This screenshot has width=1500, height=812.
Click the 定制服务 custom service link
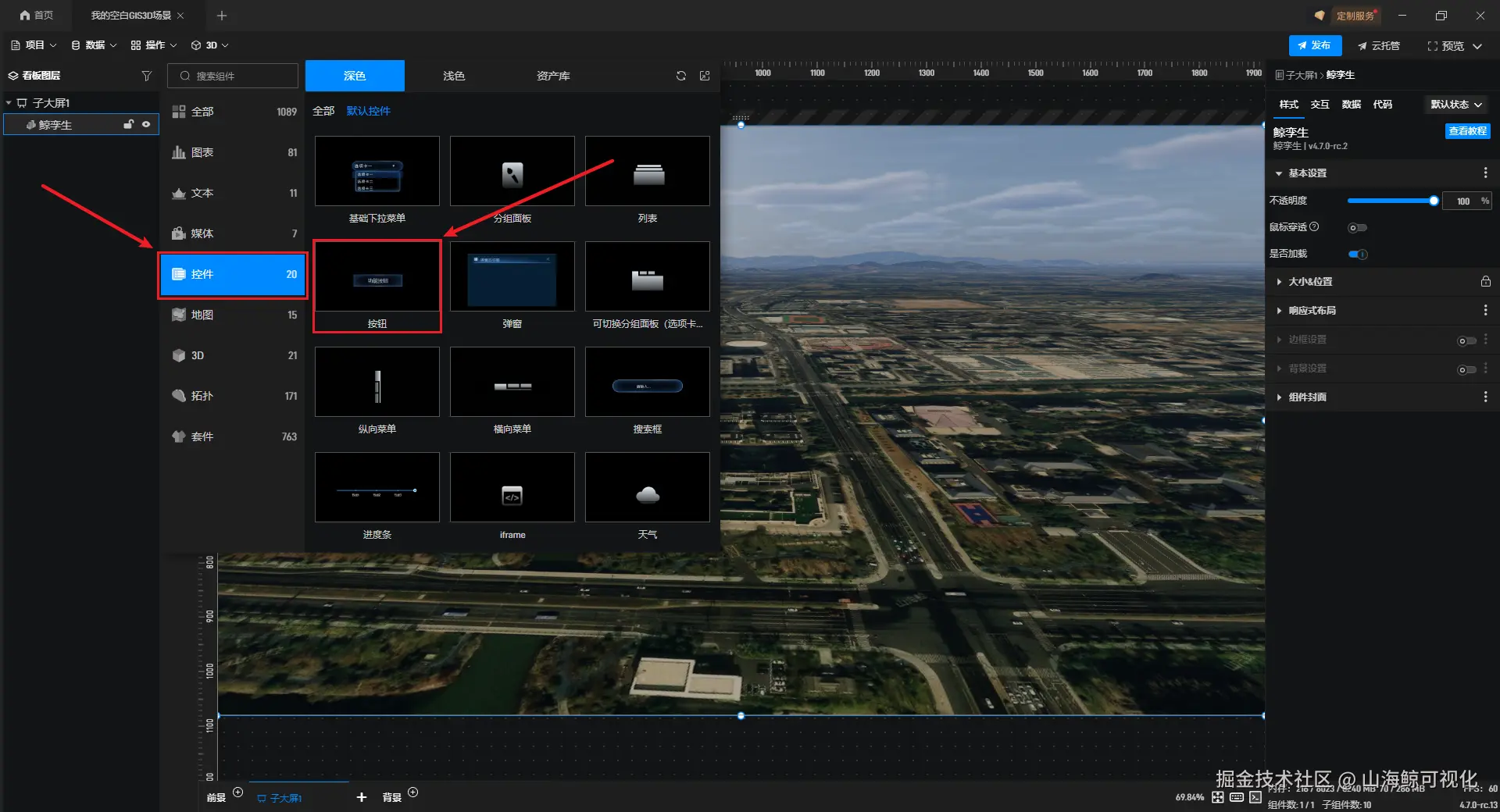1355,16
